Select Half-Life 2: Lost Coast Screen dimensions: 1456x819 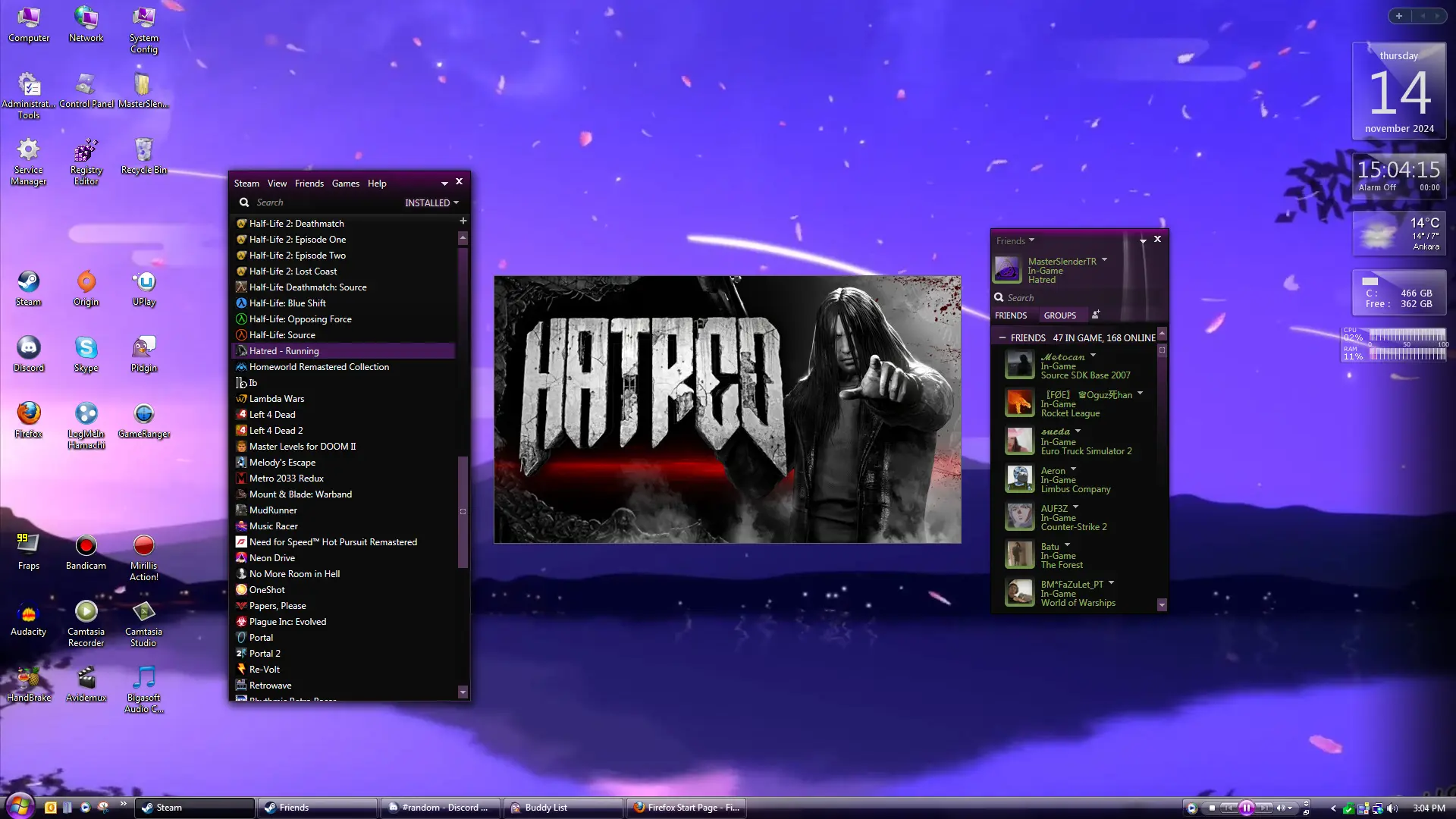[x=343, y=271]
